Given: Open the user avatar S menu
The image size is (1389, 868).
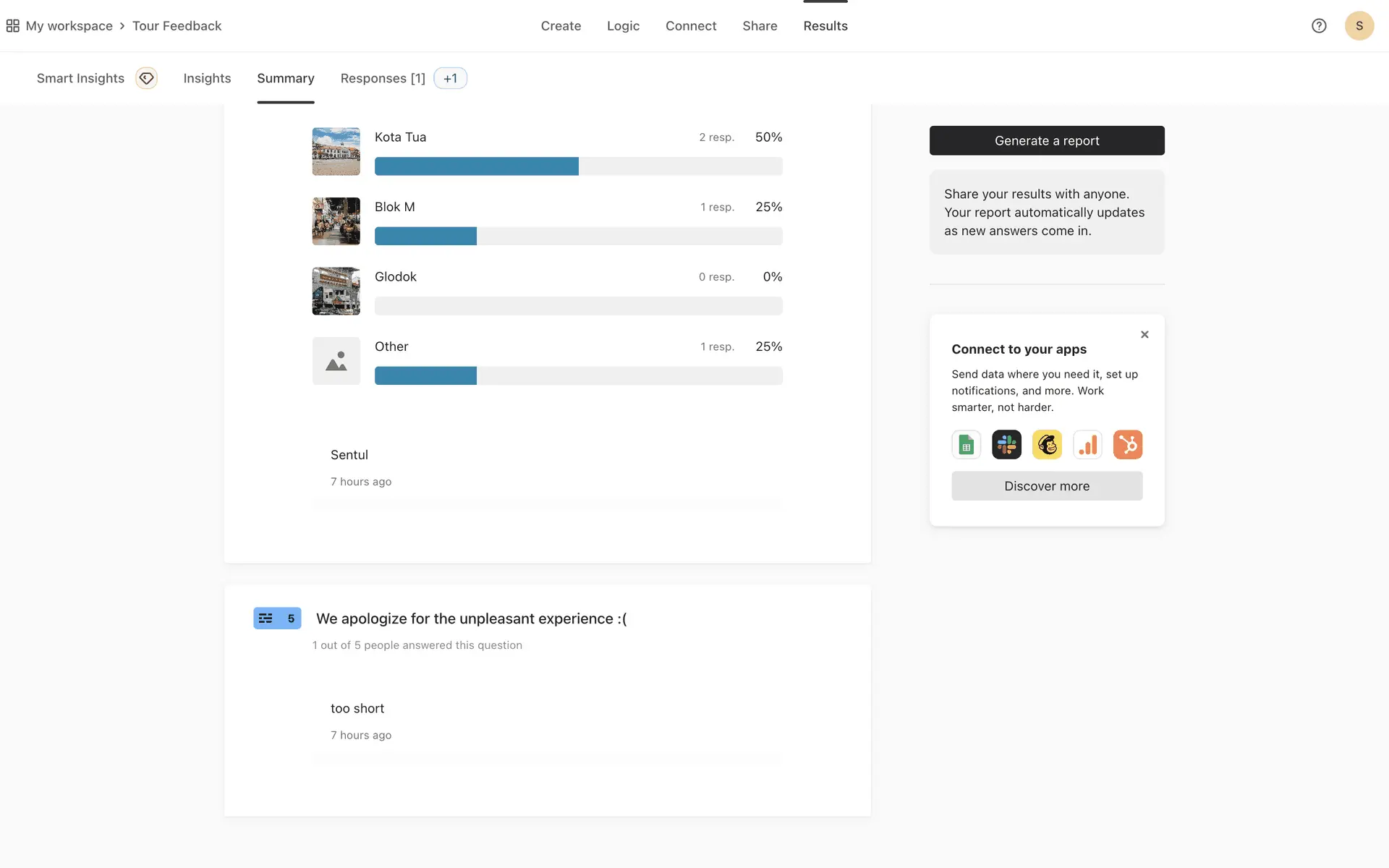Looking at the screenshot, I should pos(1359,26).
